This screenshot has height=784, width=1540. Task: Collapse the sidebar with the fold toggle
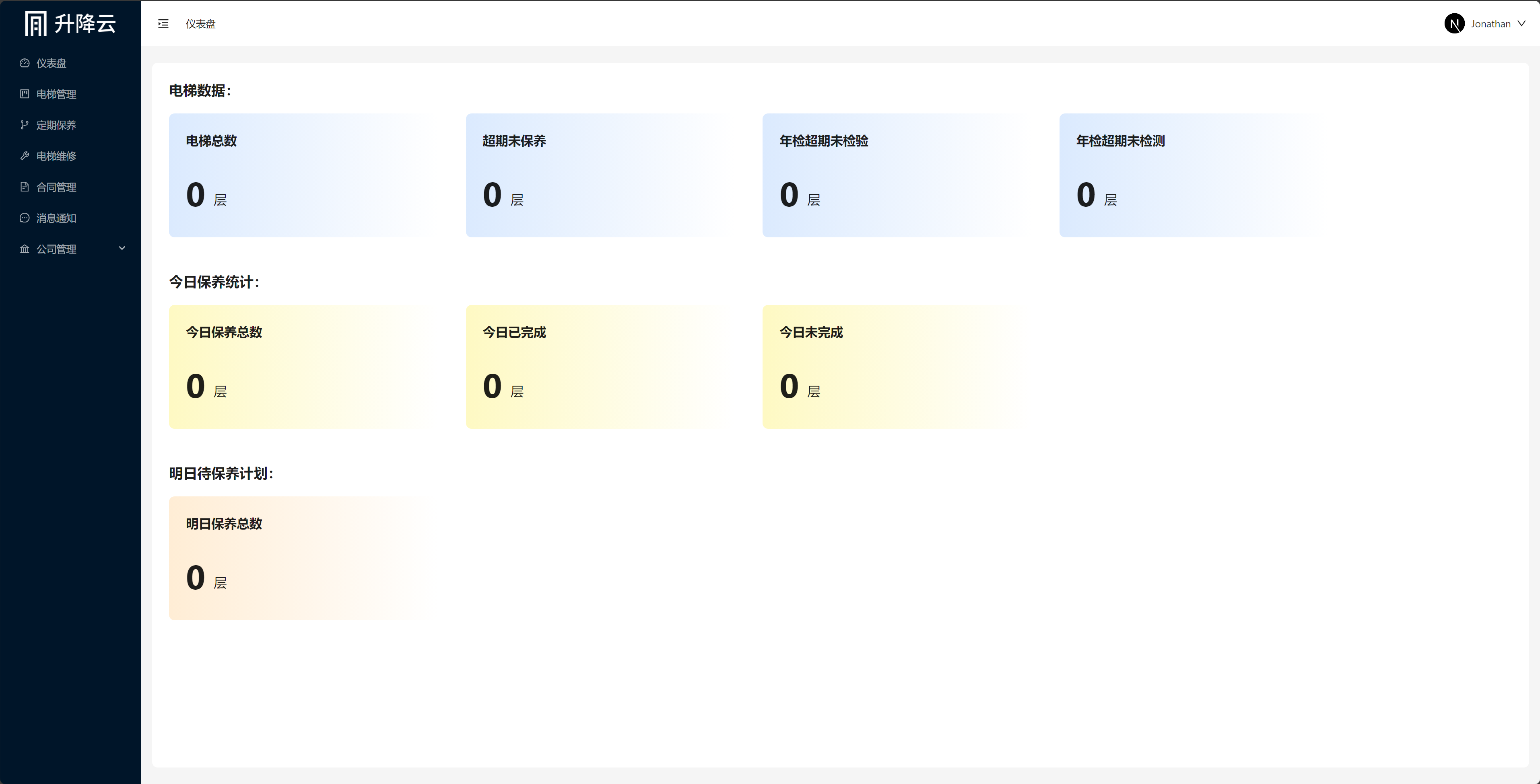pyautogui.click(x=163, y=24)
